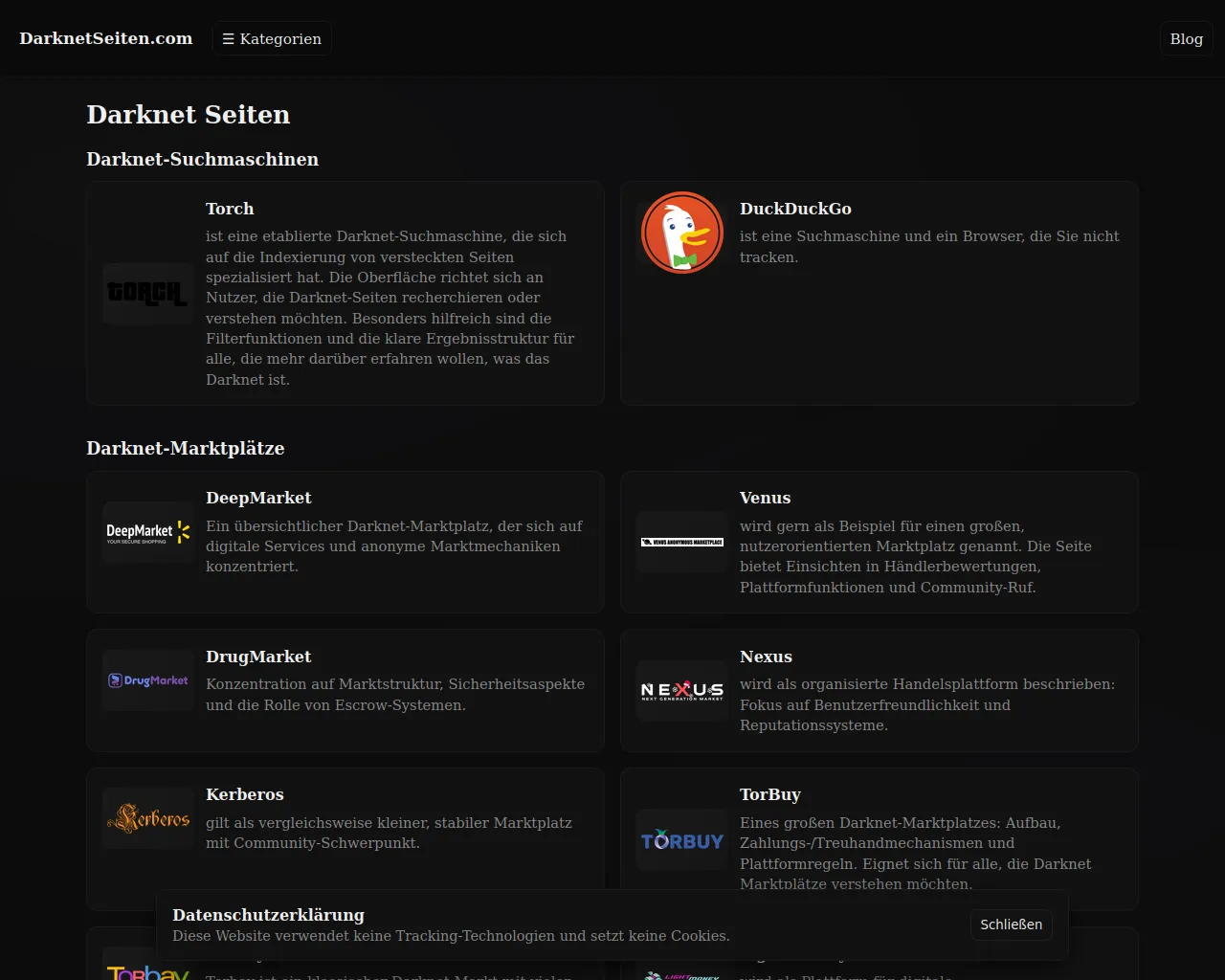This screenshot has height=980, width=1225.
Task: Open the DuckDuckGo heading link
Action: (x=795, y=209)
